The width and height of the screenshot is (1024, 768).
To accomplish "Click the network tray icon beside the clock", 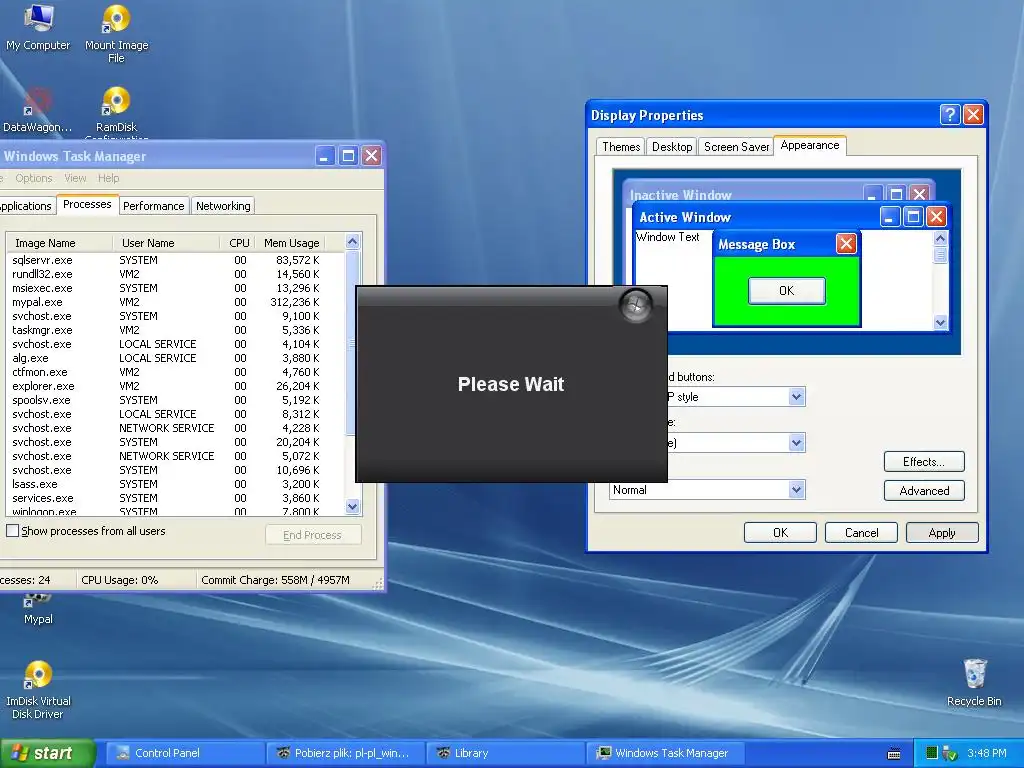I will click(x=950, y=754).
